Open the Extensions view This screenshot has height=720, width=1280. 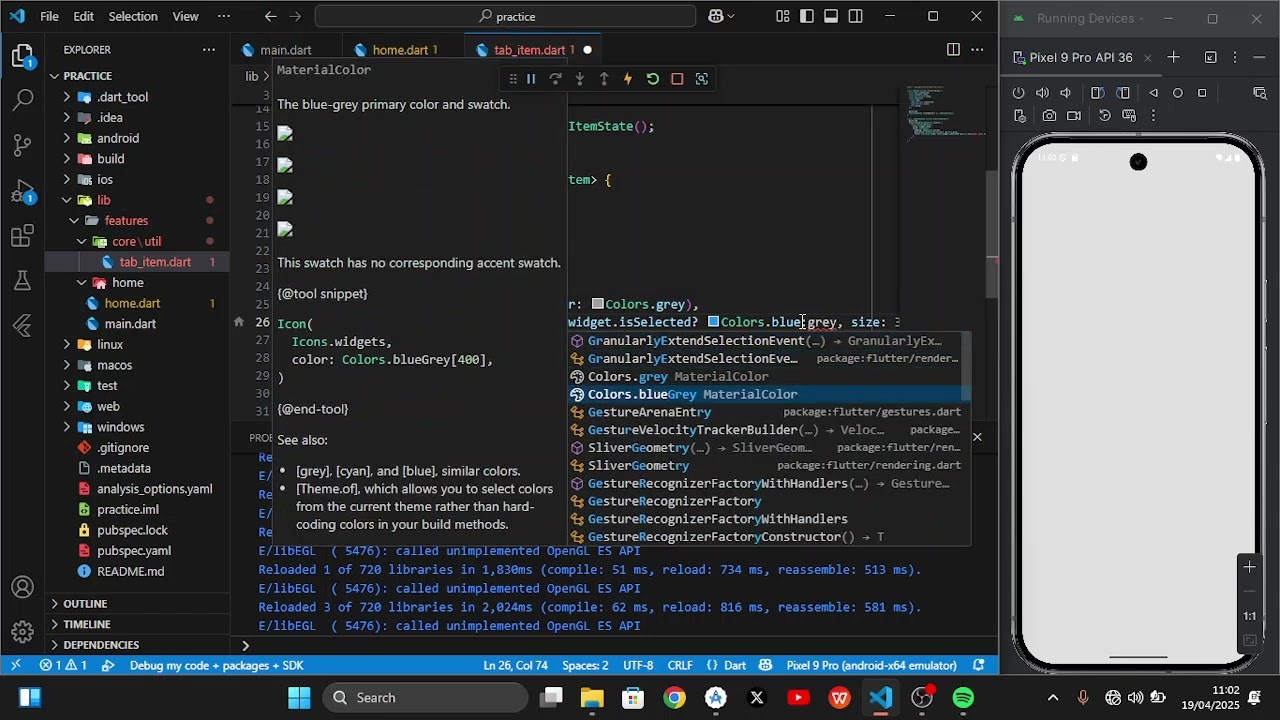[x=23, y=237]
